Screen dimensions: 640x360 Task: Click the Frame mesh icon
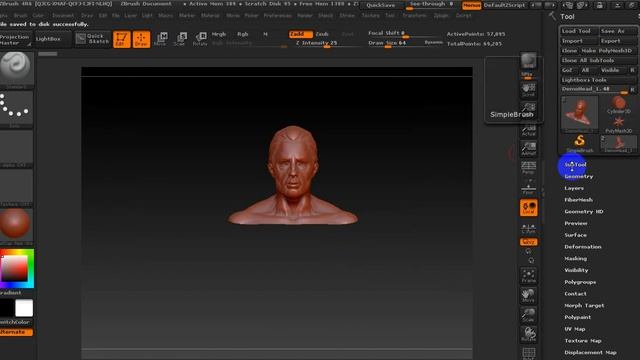point(529,276)
